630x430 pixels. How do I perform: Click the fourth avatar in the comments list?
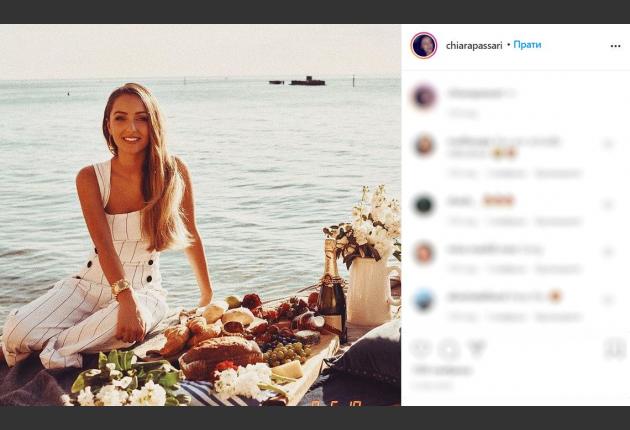pyautogui.click(x=424, y=252)
